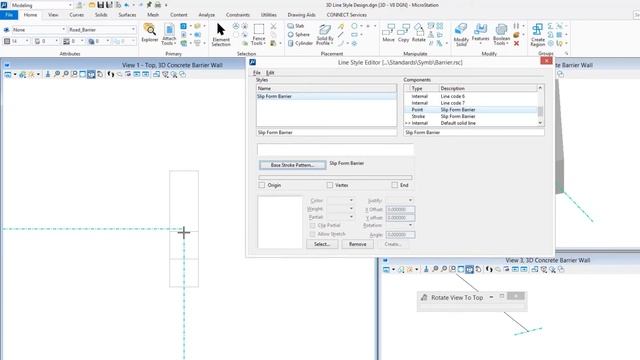This screenshot has width=640, height=360.
Task: Click the print icon in quick access toolbar
Action: coord(158,5)
